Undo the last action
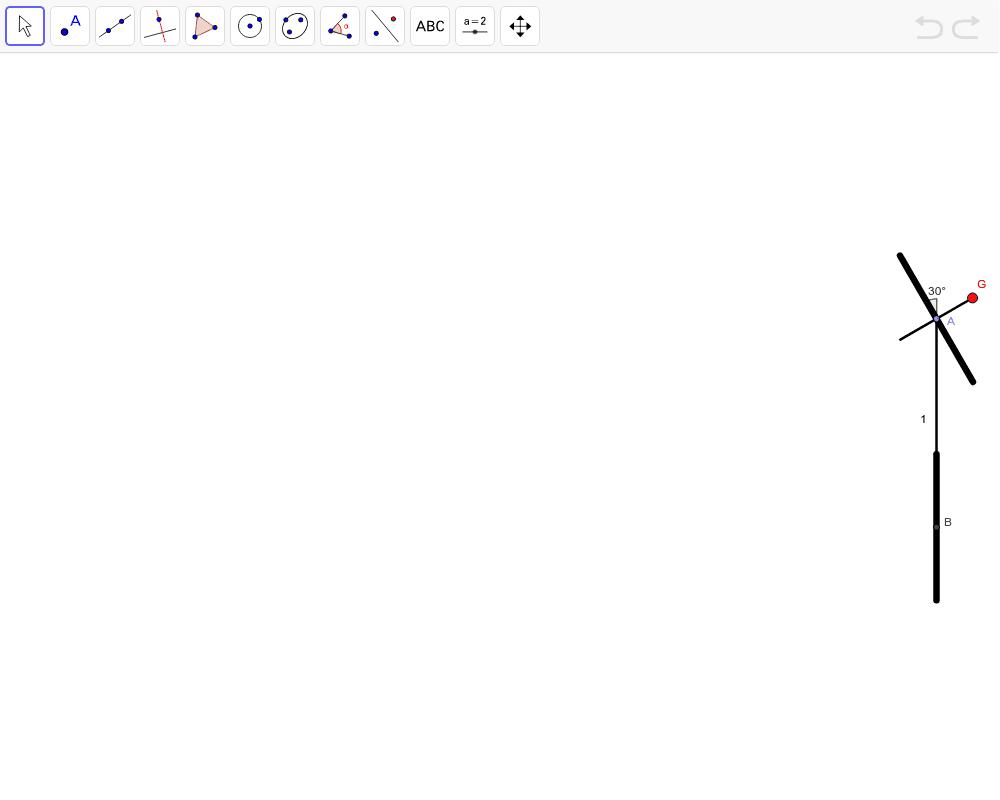The image size is (1000, 800). pos(929,27)
